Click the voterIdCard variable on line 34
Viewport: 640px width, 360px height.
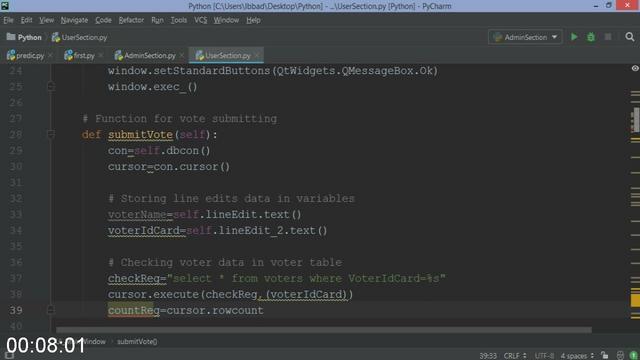[x=144, y=230]
